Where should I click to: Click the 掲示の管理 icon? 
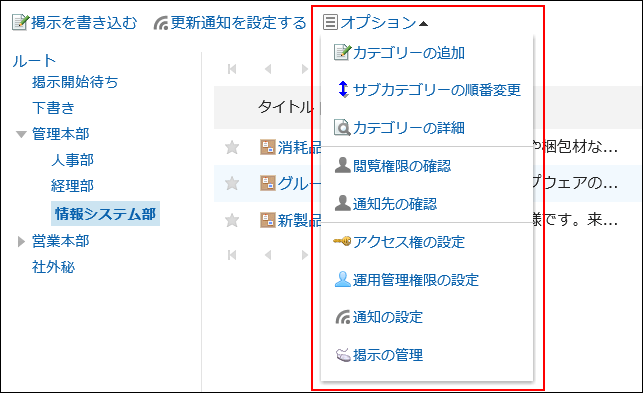(343, 354)
